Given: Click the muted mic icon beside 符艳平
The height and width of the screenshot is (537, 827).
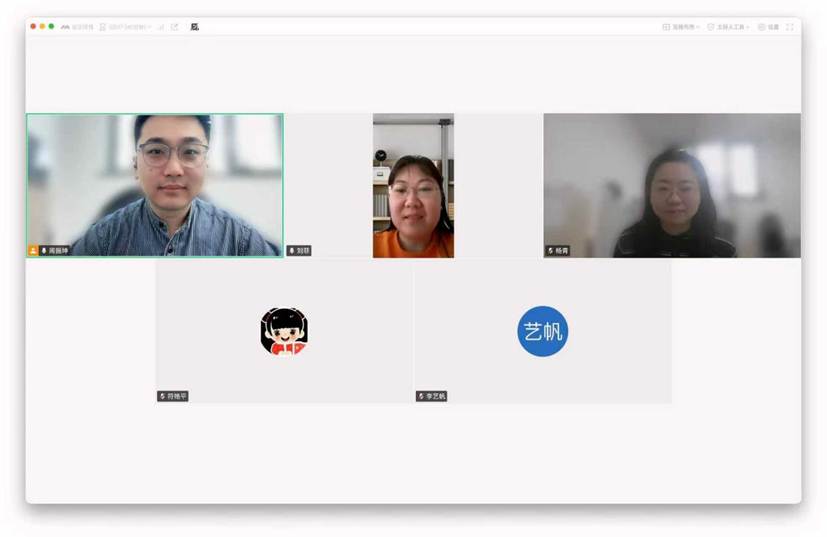Looking at the screenshot, I should [x=162, y=396].
